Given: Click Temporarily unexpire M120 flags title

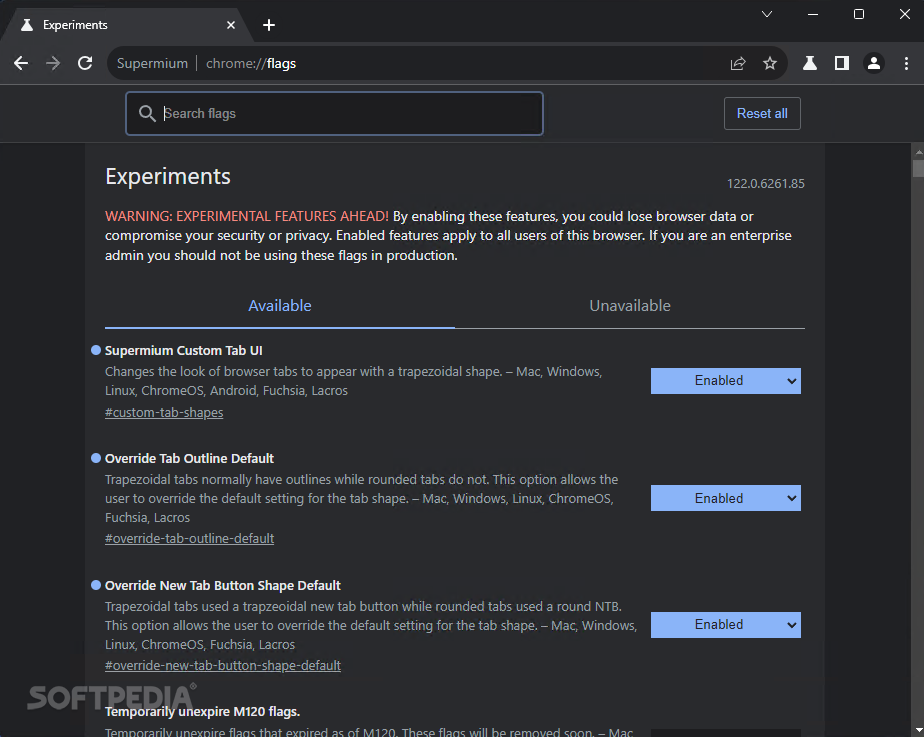Looking at the screenshot, I should tap(202, 712).
